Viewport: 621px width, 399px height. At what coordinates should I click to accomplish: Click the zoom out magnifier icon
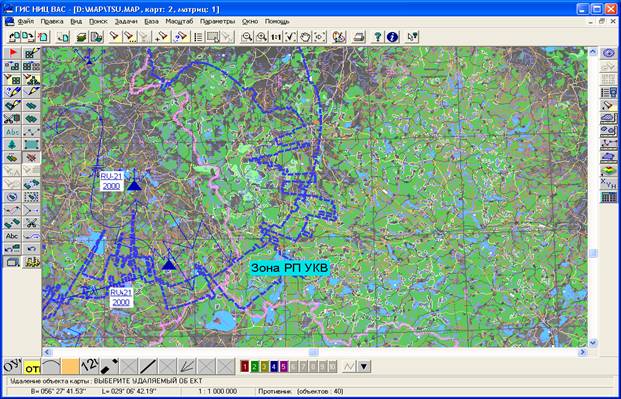click(247, 37)
